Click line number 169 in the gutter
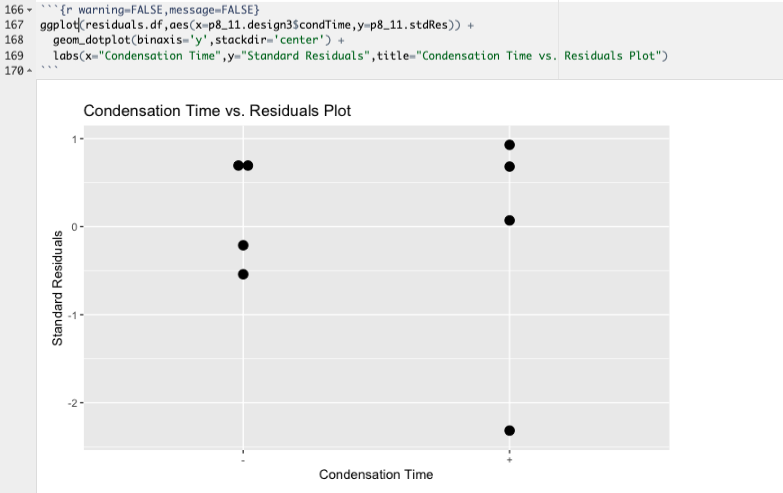Screen dimensions: 783x493 pos(13,55)
